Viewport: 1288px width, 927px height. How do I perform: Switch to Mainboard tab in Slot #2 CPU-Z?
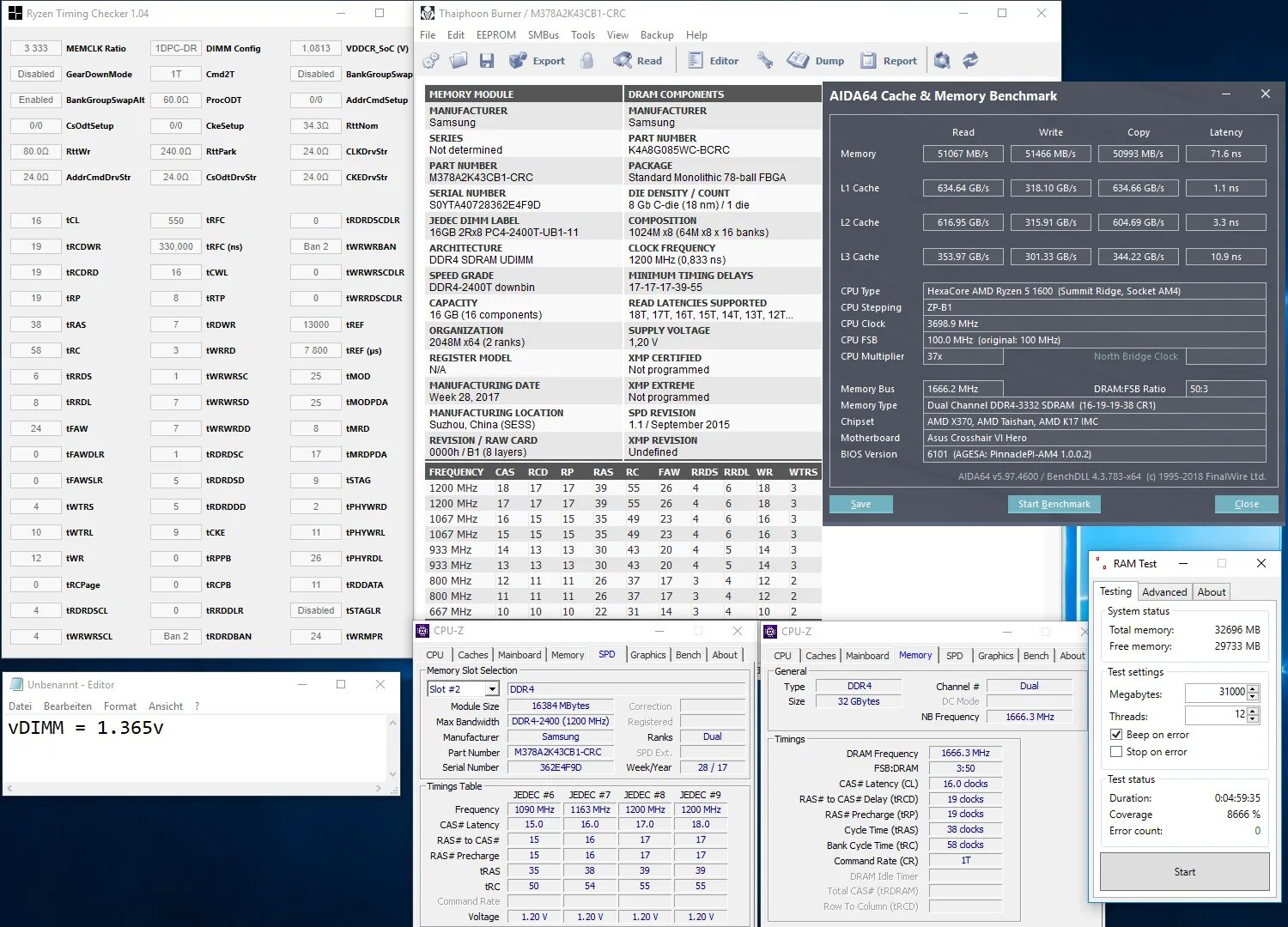click(x=519, y=655)
